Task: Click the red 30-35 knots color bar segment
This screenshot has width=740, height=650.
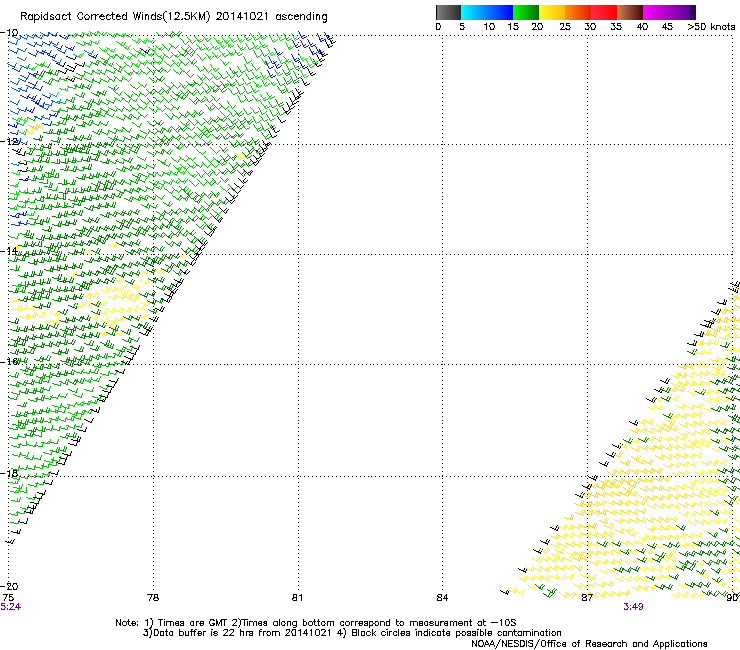Action: click(604, 12)
